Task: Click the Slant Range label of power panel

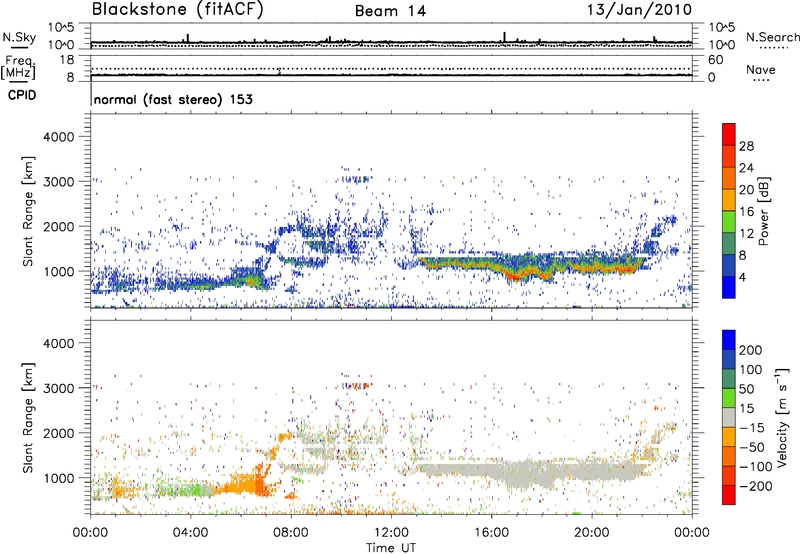Action: click(28, 211)
